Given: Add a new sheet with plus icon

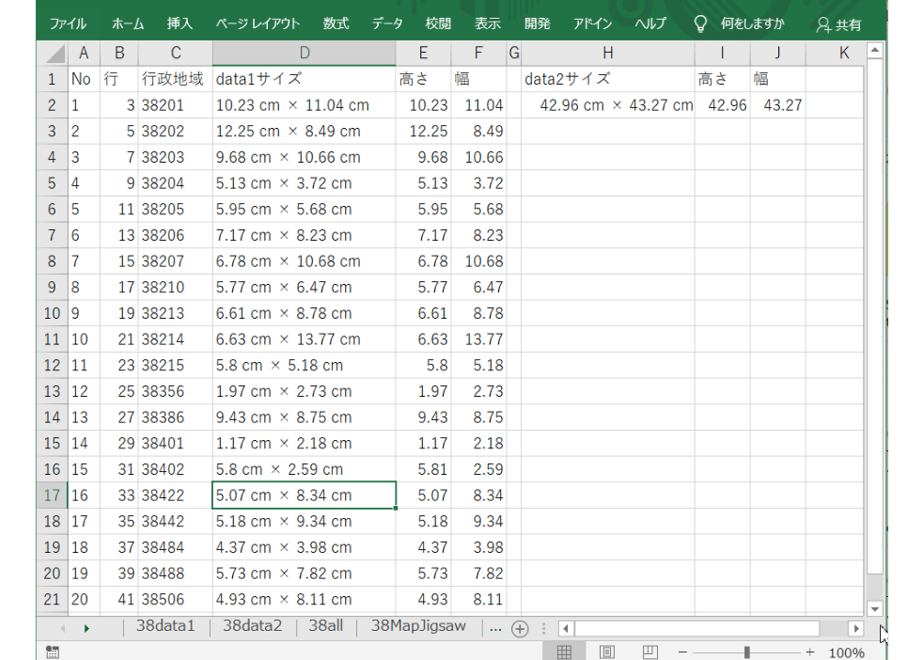Looking at the screenshot, I should coord(520,629).
